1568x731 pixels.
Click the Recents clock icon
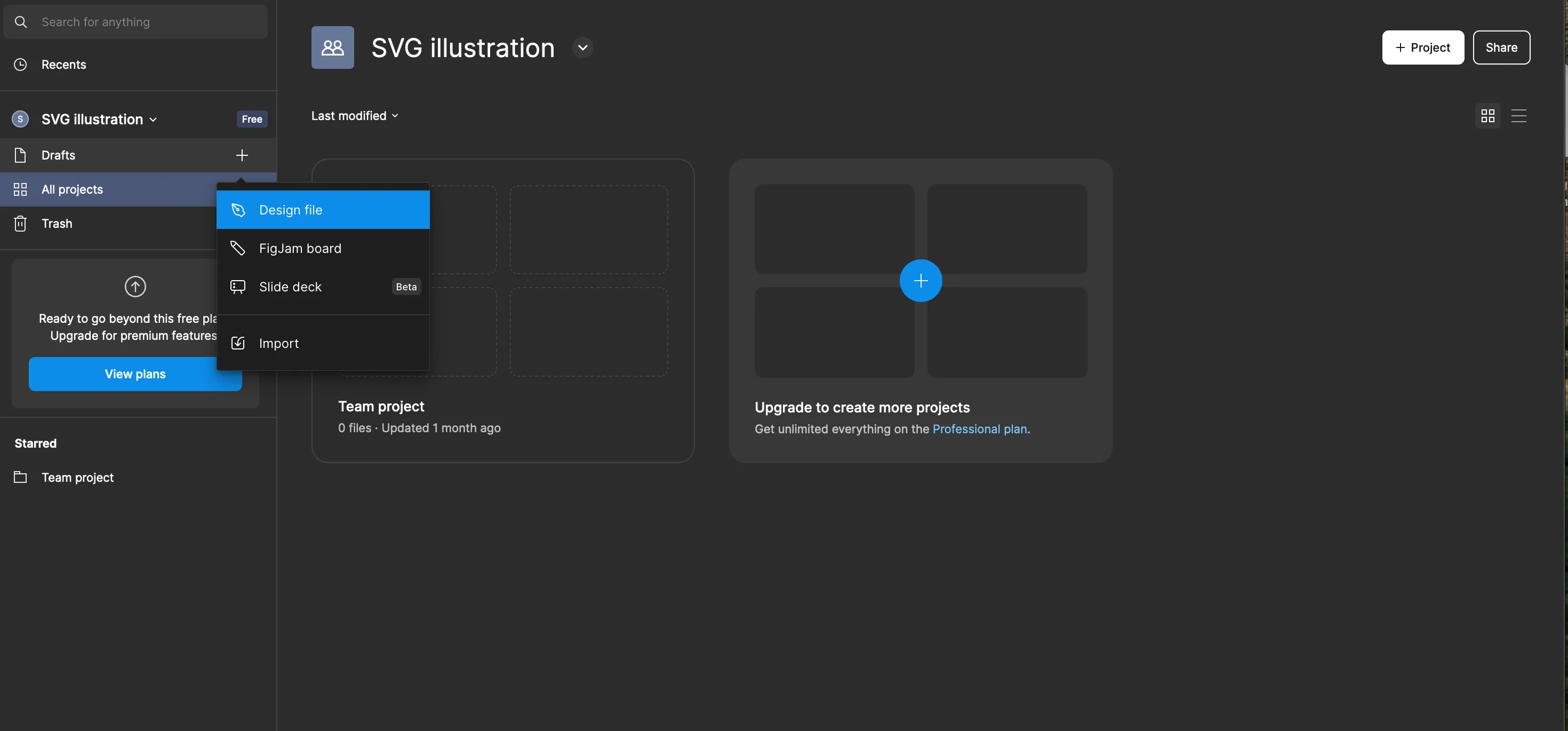tap(20, 65)
